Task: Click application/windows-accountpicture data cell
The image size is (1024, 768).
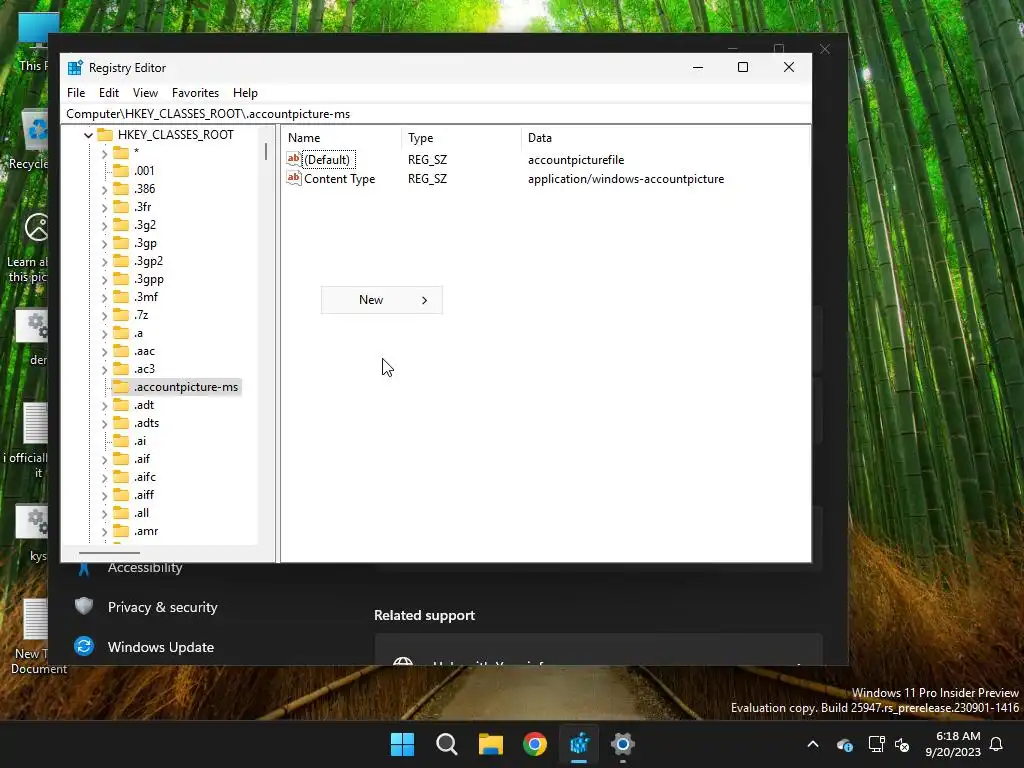Action: (x=626, y=179)
